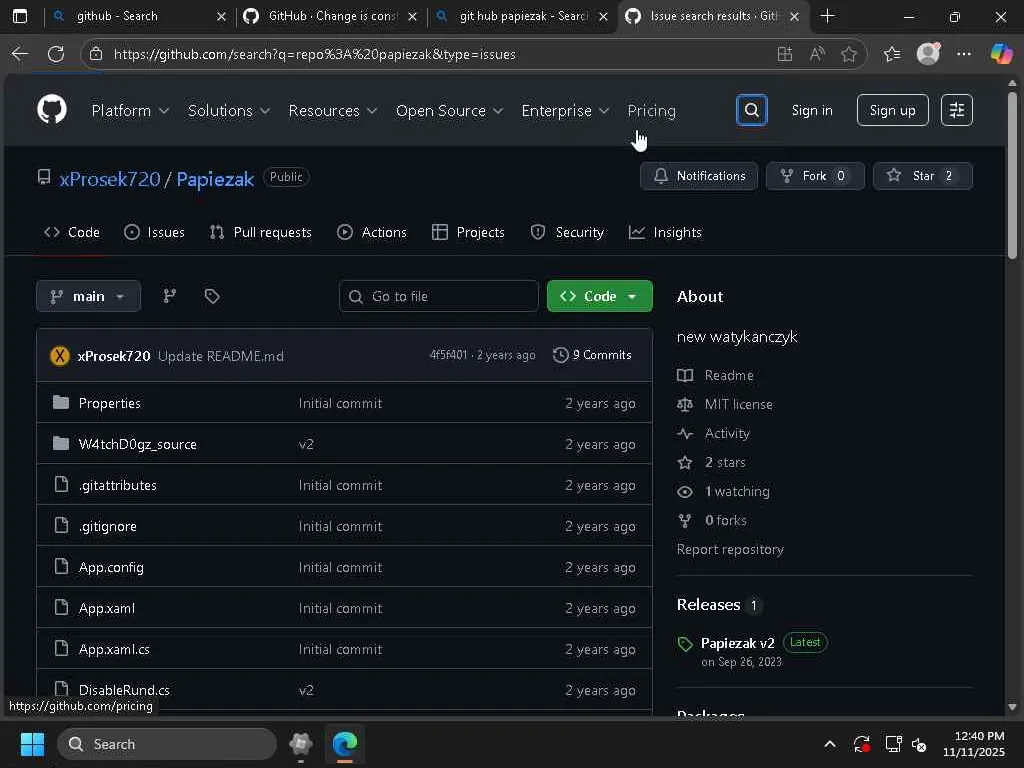The height and width of the screenshot is (768, 1024).
Task: Switch to the Code repository tab
Action: [x=71, y=232]
